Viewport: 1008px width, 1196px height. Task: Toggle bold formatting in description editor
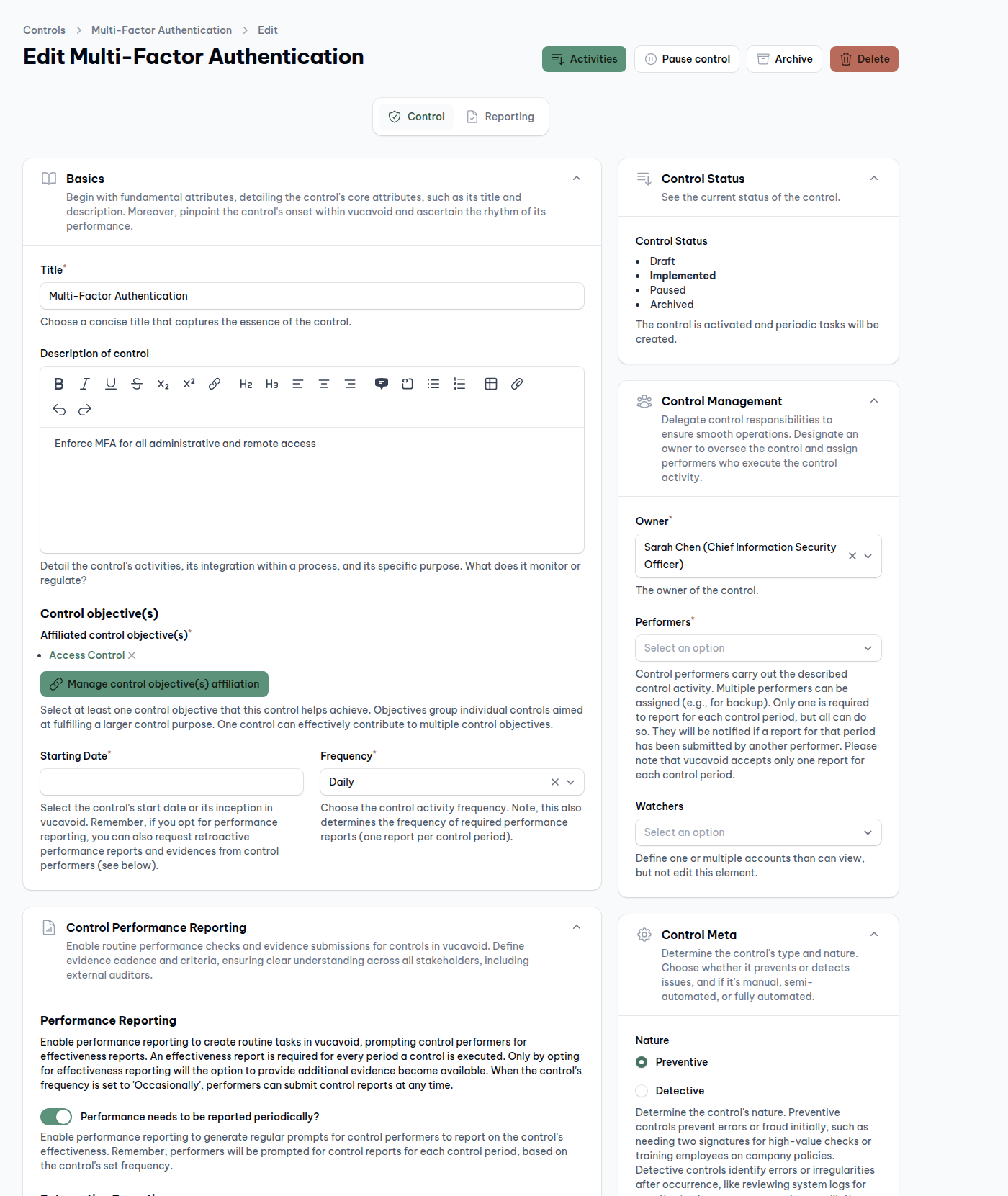pyautogui.click(x=59, y=384)
